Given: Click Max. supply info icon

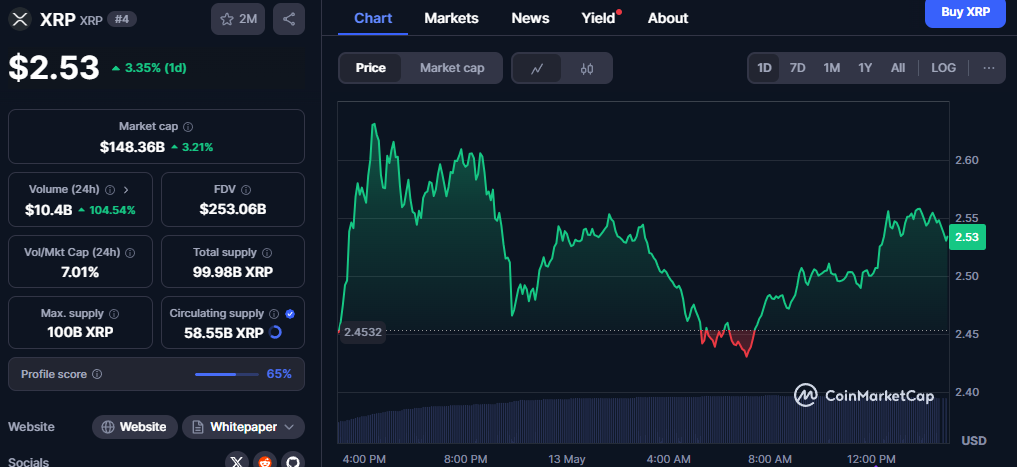Looking at the screenshot, I should point(114,314).
